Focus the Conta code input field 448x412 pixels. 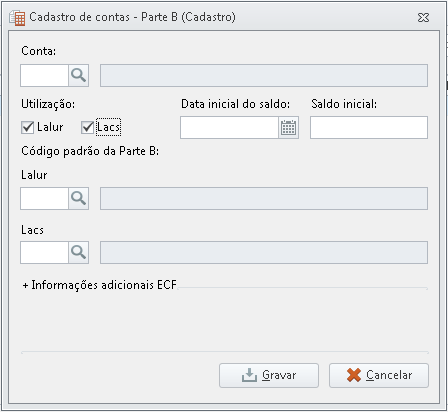[x=44, y=76]
